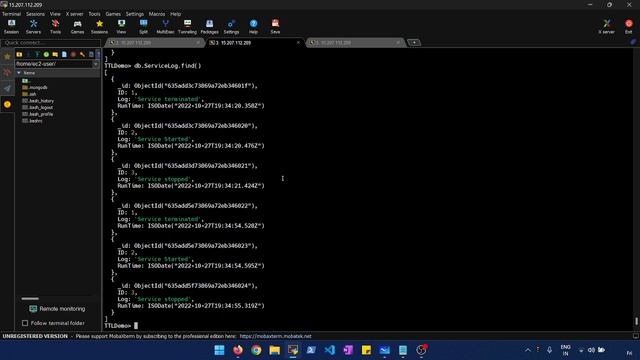This screenshot has width=640, height=360.
Task: Open Google Chrome from the taskbar
Action: click(256, 350)
